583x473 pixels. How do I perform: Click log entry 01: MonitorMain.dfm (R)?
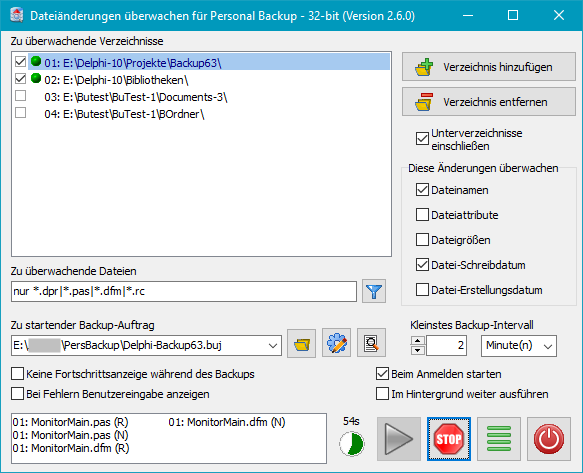point(71,448)
